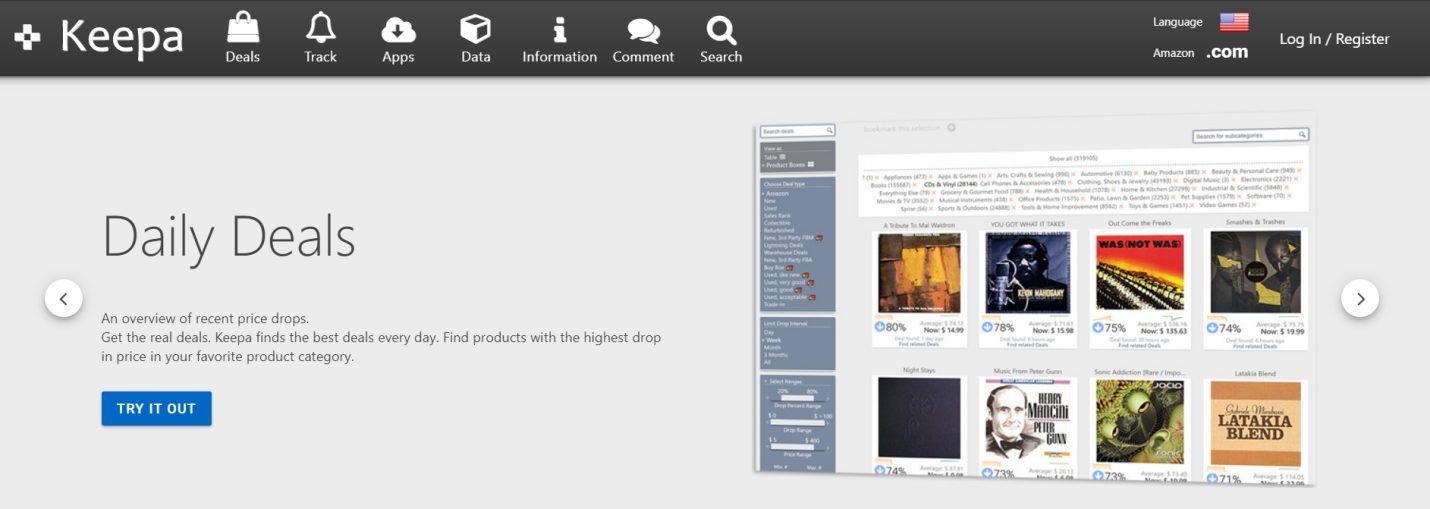
Task: Click the bookmark selection plus icon in preview
Action: click(952, 128)
